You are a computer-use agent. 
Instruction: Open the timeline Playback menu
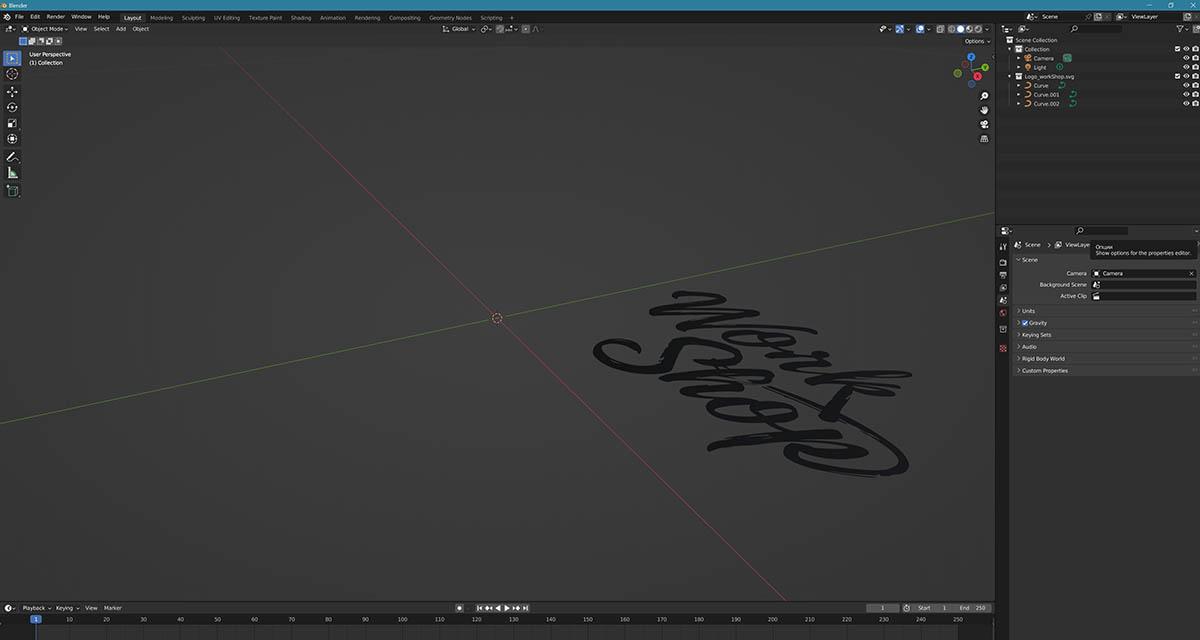tap(36, 608)
